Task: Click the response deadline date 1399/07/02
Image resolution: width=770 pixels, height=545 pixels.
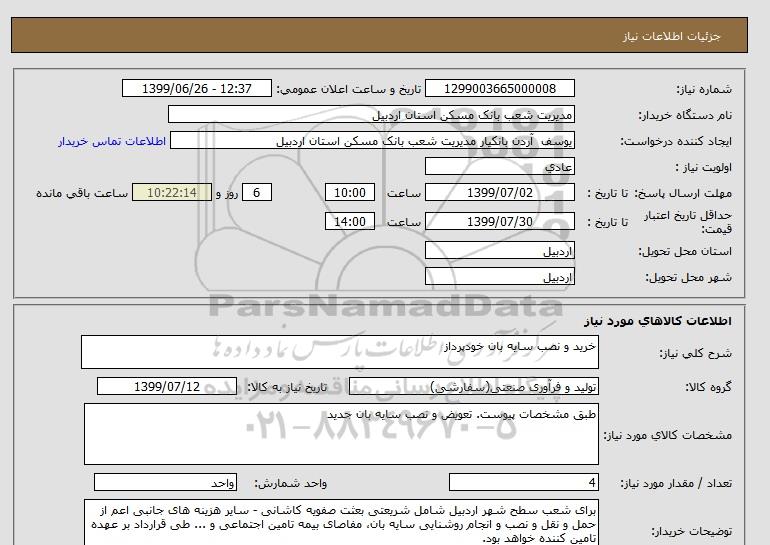Action: click(500, 192)
